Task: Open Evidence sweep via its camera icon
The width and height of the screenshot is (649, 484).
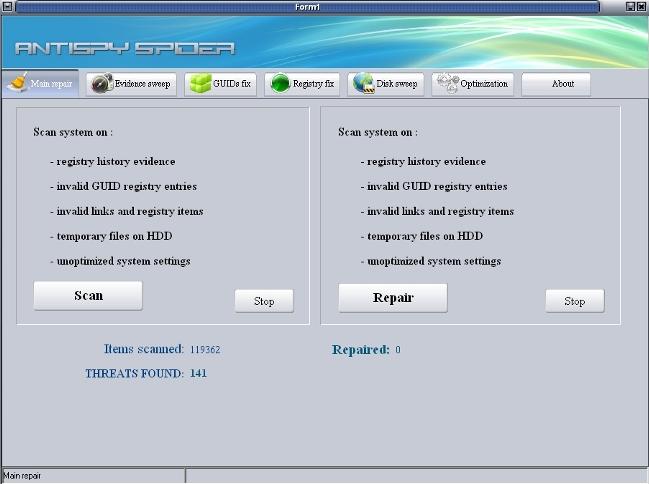Action: 101,84
